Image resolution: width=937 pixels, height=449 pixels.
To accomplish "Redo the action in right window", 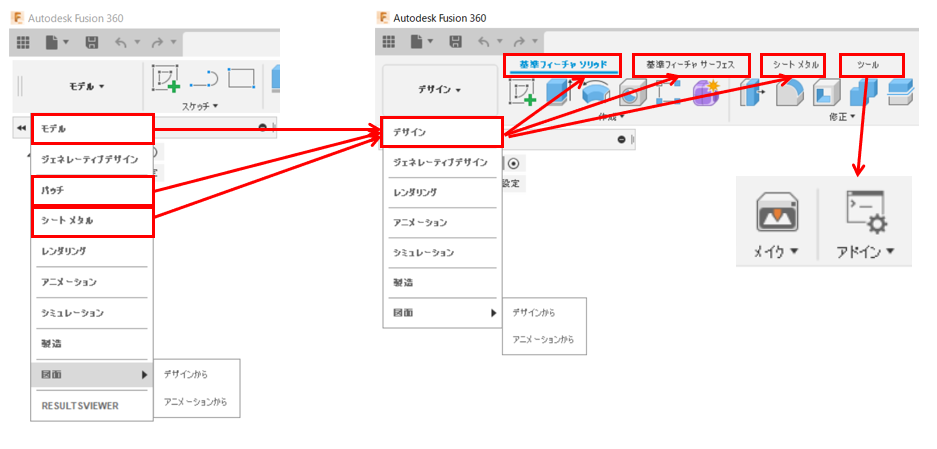I will 520,41.
